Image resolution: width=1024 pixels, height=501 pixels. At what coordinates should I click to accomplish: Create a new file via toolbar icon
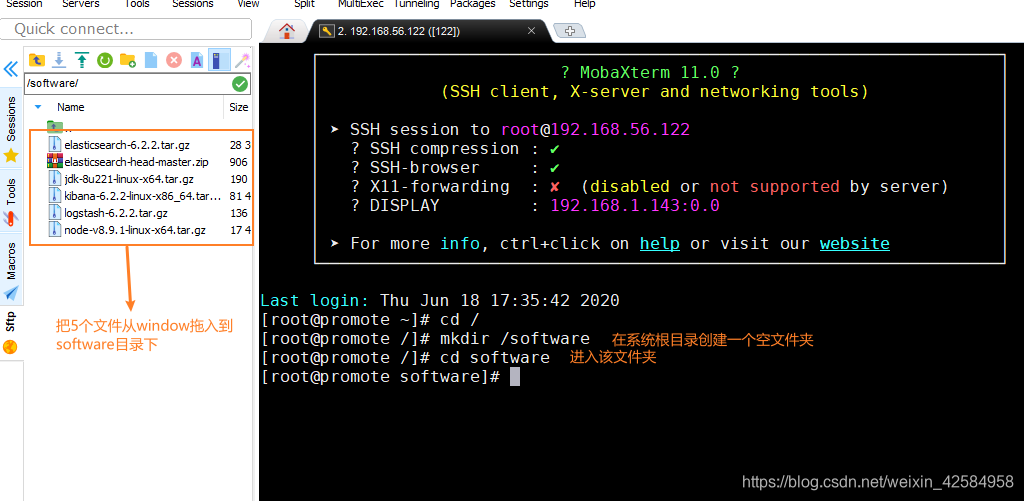[x=151, y=61]
